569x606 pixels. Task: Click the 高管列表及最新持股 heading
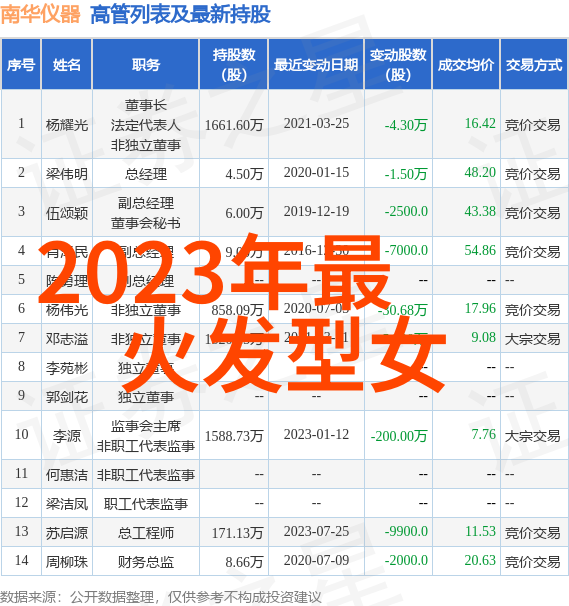pyautogui.click(x=180, y=15)
